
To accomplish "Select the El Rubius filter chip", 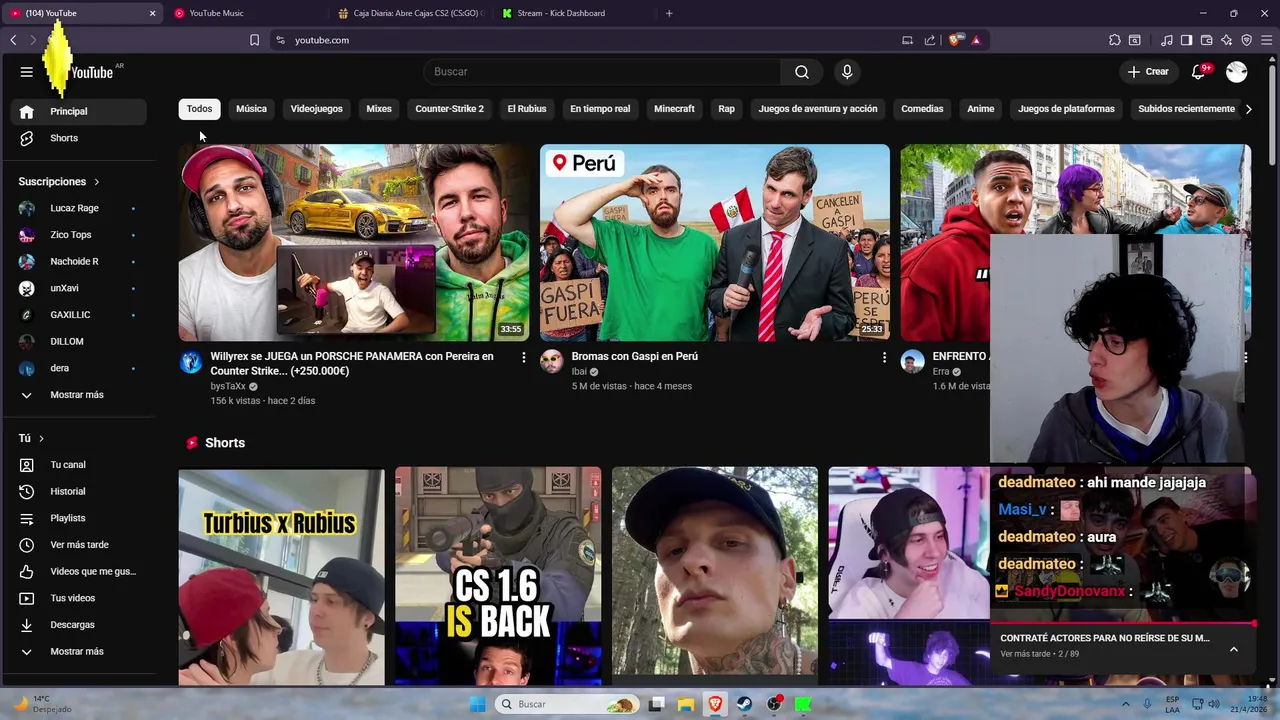I will [526, 109].
